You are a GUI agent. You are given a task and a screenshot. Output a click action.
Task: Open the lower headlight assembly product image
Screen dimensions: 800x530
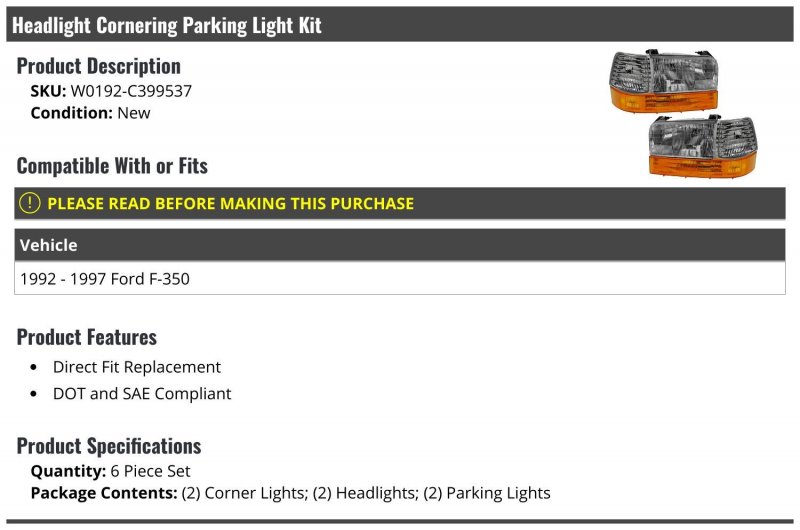tap(703, 146)
